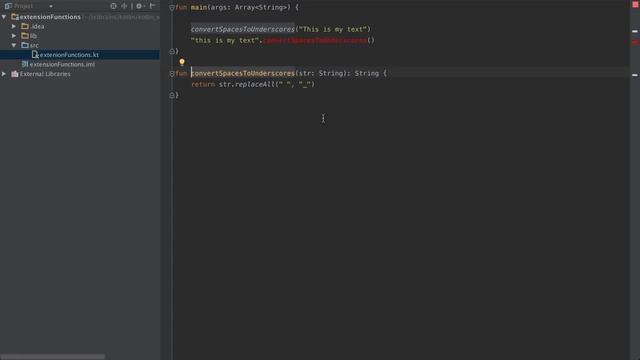This screenshot has height=360, width=640.
Task: Click the first white stripe mark in gutter
Action: coord(635,31)
